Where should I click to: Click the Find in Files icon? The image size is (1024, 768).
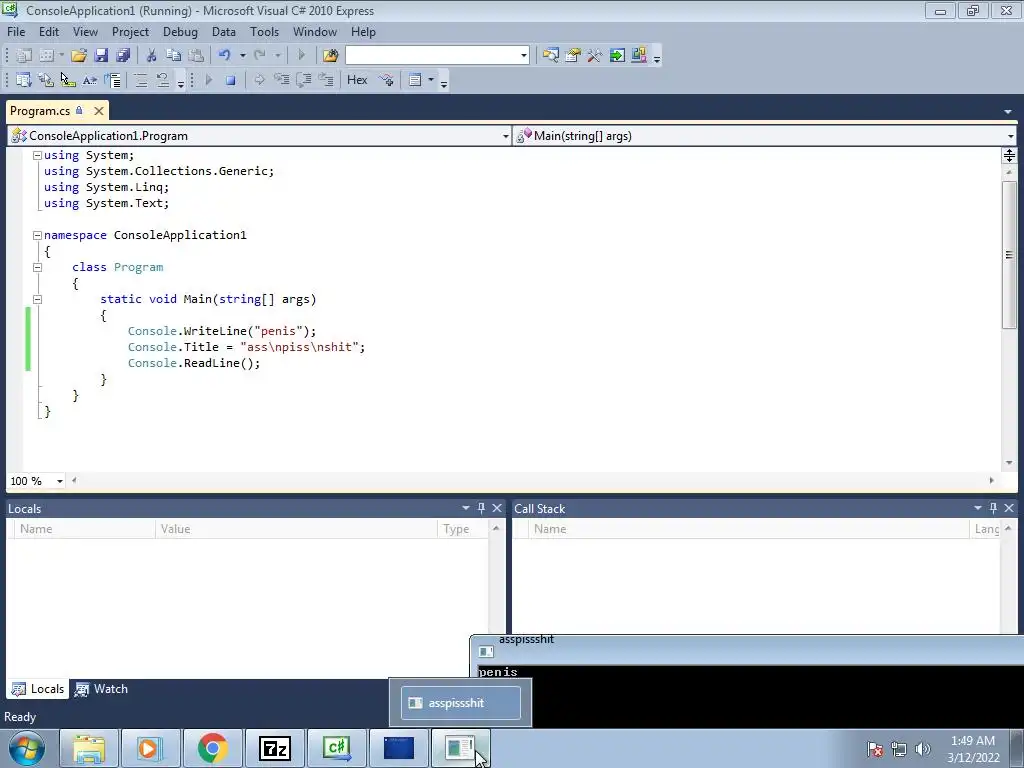(x=330, y=56)
